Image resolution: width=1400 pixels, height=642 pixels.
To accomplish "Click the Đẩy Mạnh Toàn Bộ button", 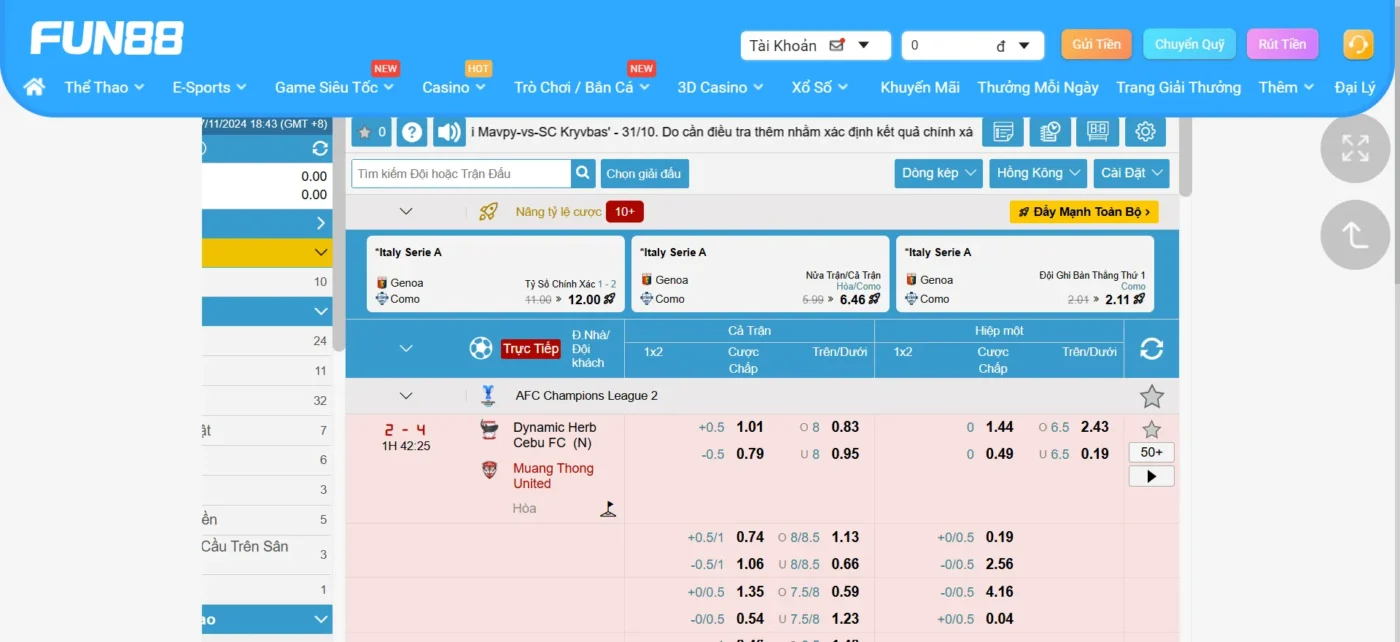I will click(1083, 212).
